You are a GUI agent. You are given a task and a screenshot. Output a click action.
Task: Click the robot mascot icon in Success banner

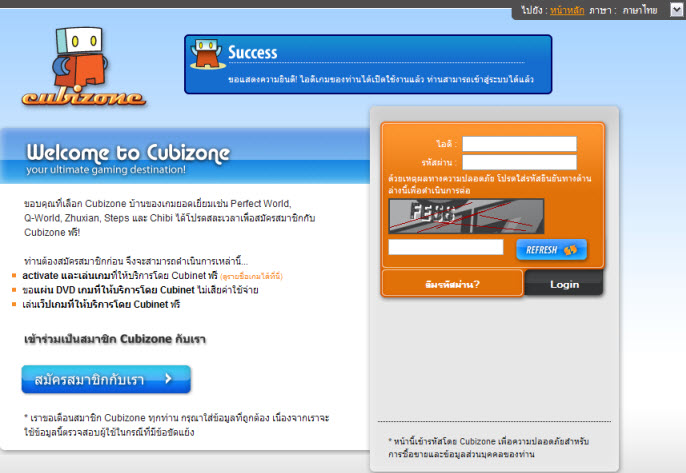click(208, 55)
